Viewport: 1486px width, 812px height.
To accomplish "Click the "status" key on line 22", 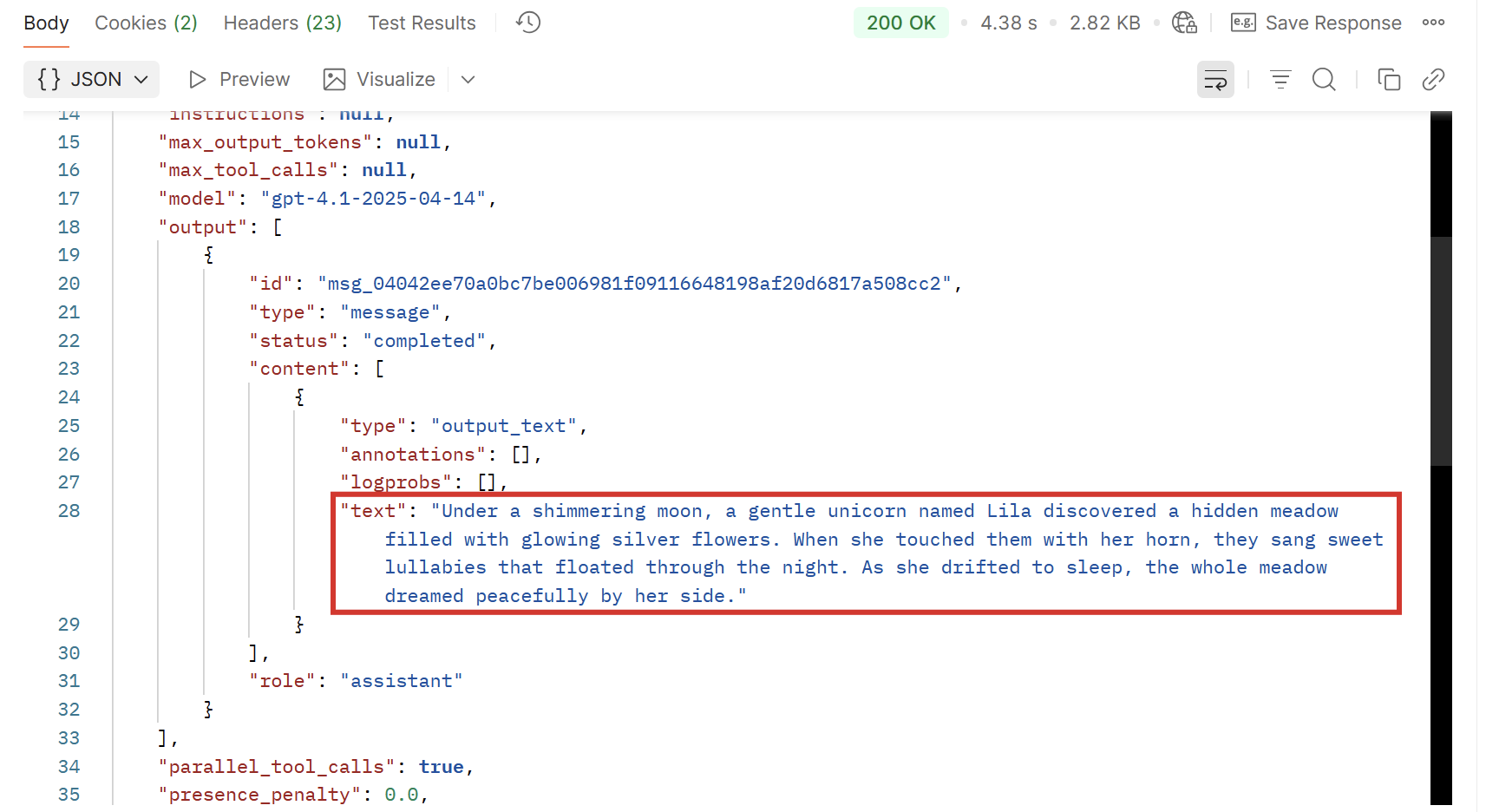I will 294,341.
